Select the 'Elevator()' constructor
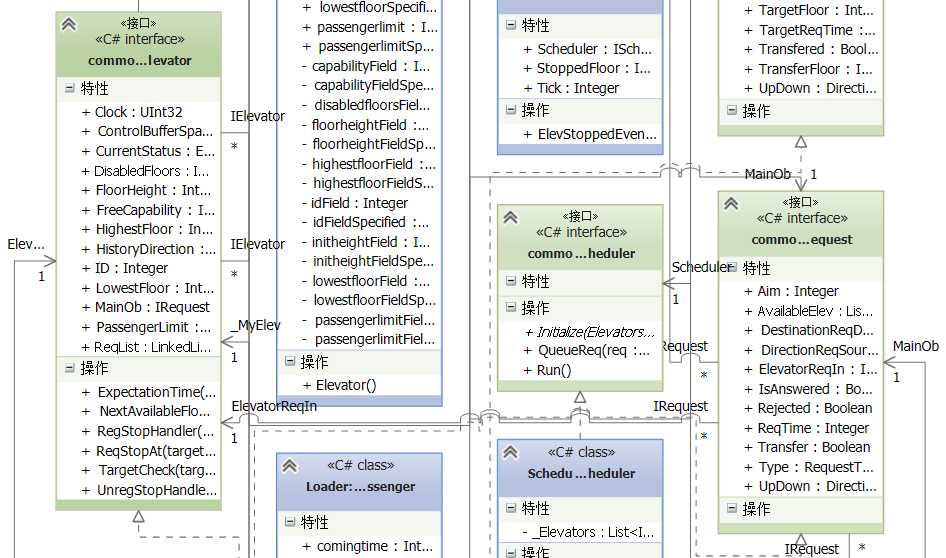This screenshot has height=558, width=946. coord(339,385)
